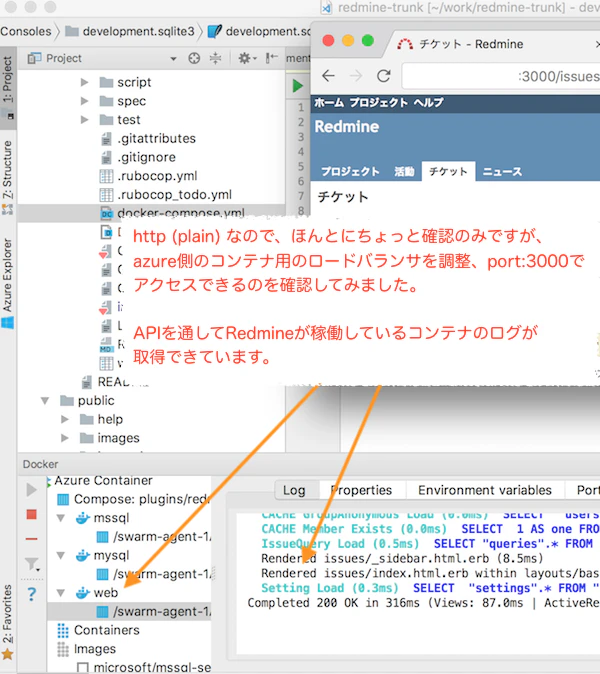Open the Project view dropdown arrow
The height and width of the screenshot is (674, 600).
point(173,59)
